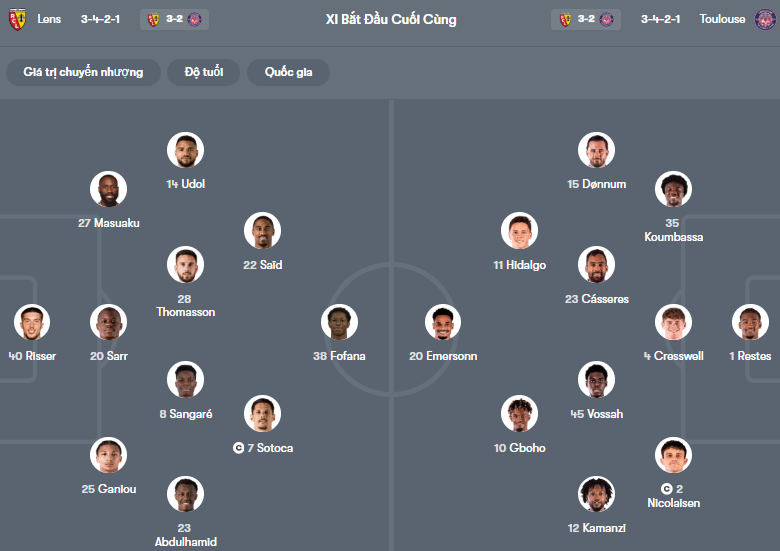
Task: Click goalkeeper Risser's avatar
Action: click(x=32, y=323)
